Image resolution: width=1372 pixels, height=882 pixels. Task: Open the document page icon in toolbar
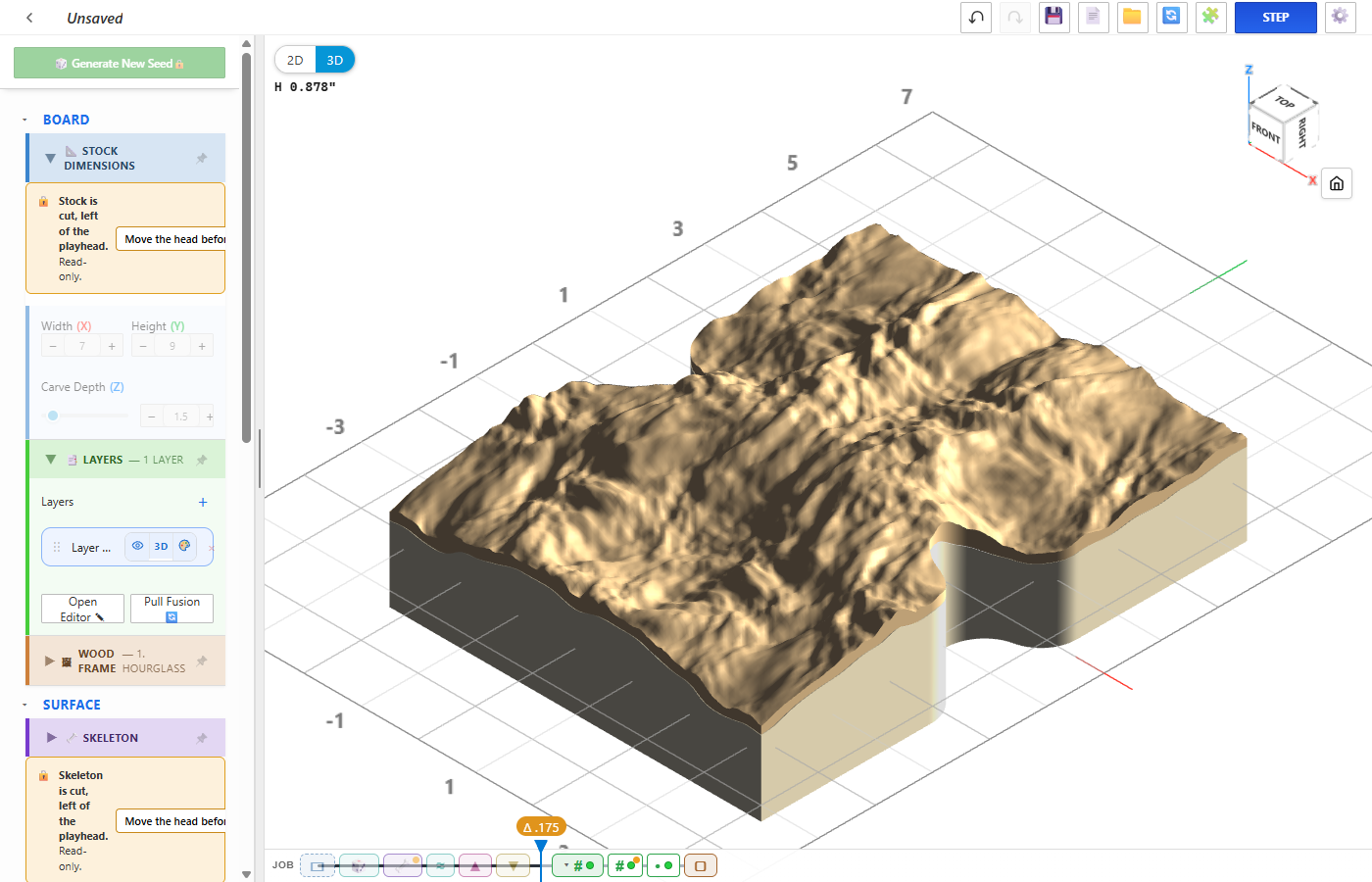[1093, 18]
